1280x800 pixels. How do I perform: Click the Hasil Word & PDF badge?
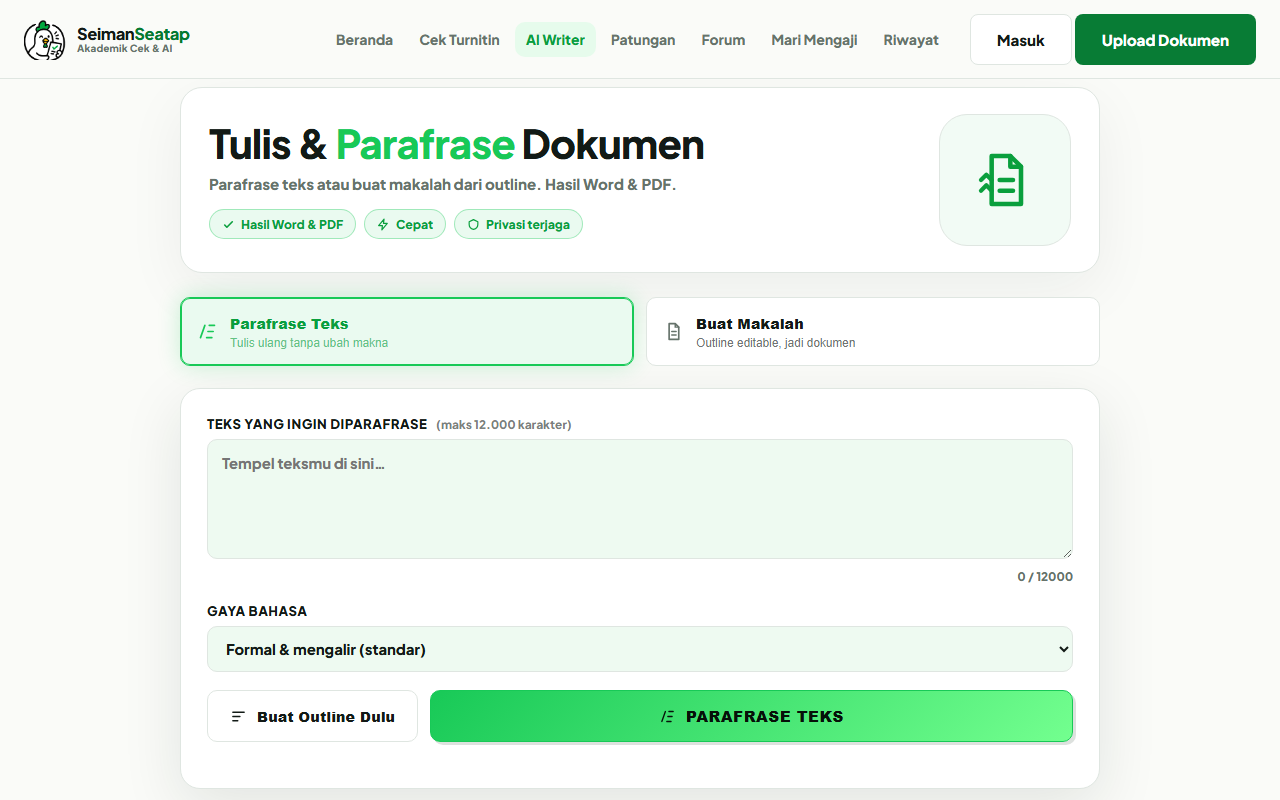pos(282,225)
